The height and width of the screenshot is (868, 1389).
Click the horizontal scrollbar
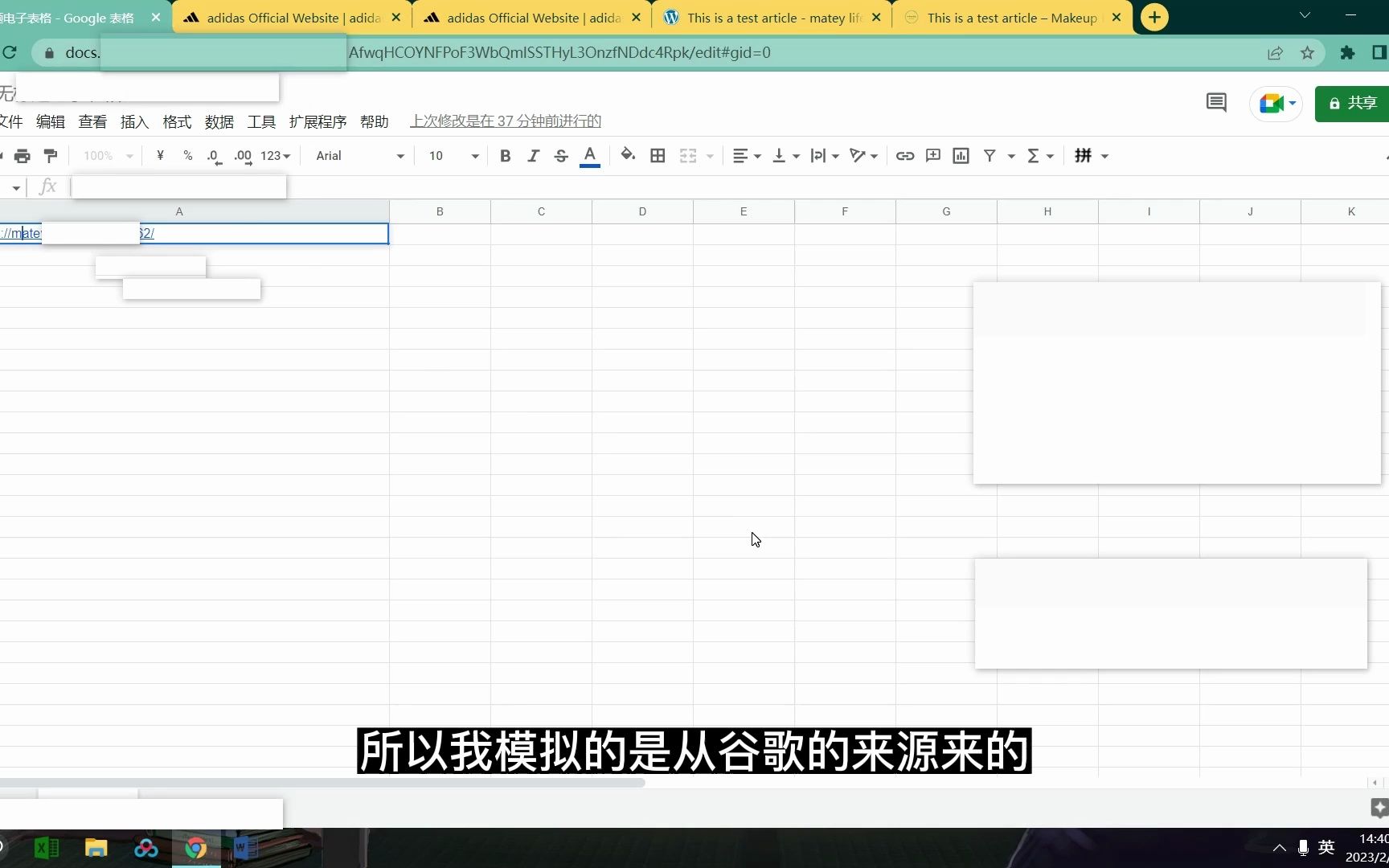pos(322,782)
